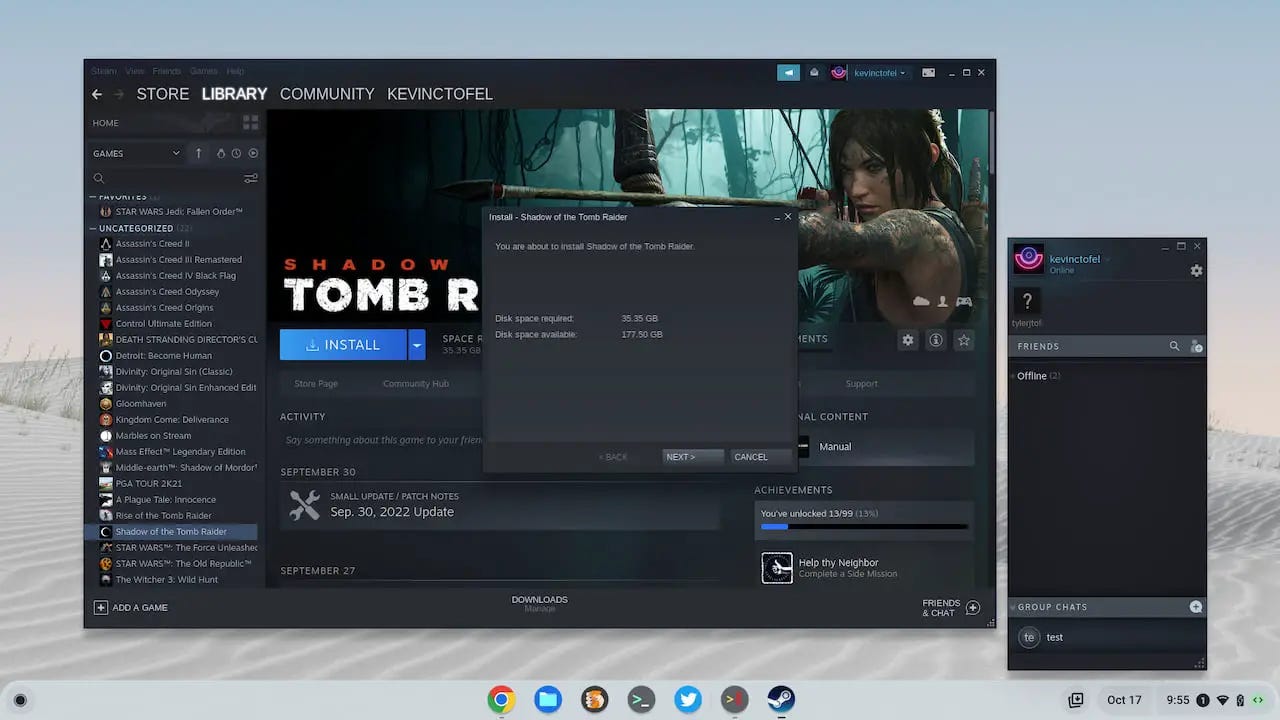
Task: Click the Add a Game plus icon
Action: click(x=100, y=607)
